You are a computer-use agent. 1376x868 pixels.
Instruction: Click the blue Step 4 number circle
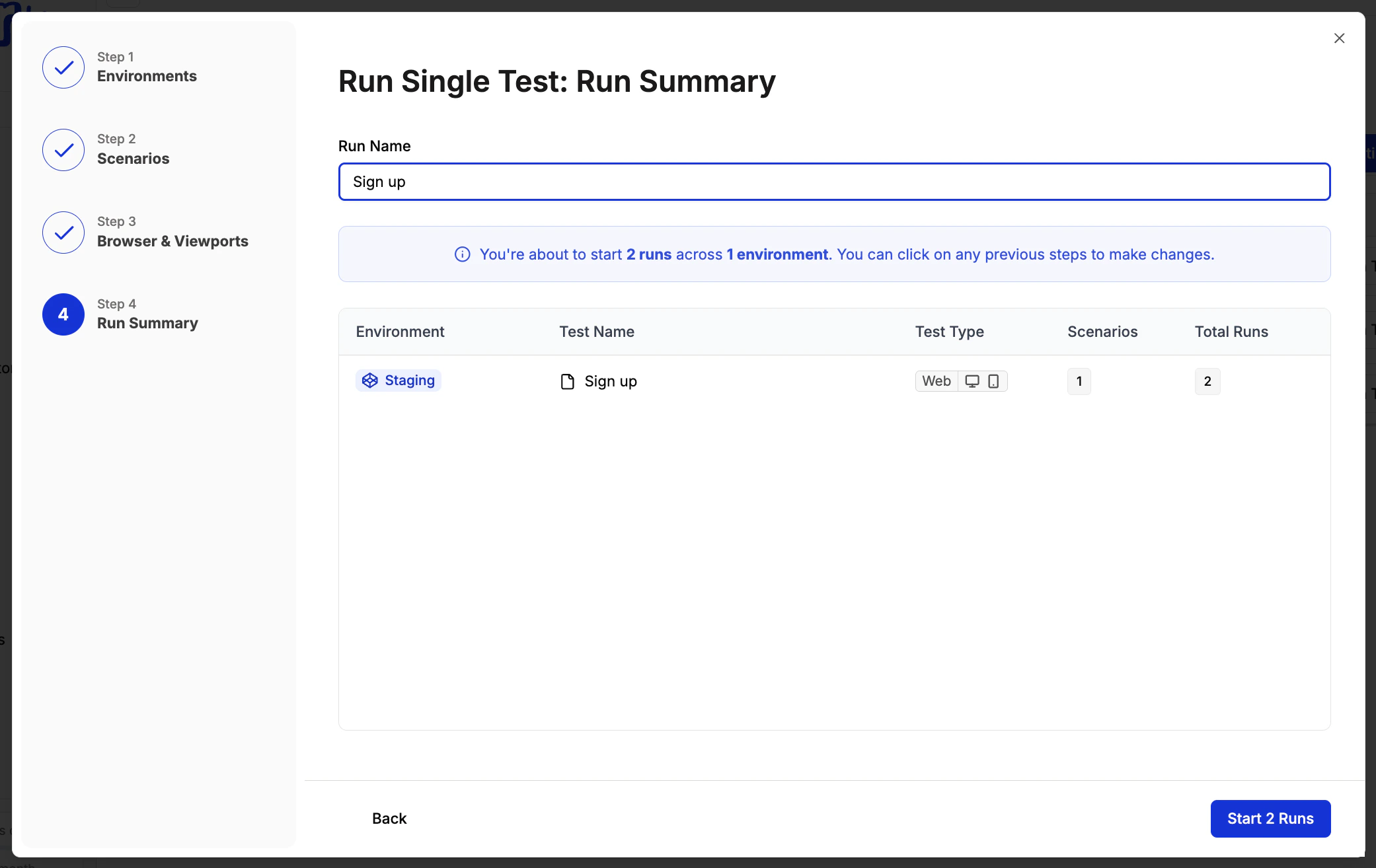tap(62, 314)
